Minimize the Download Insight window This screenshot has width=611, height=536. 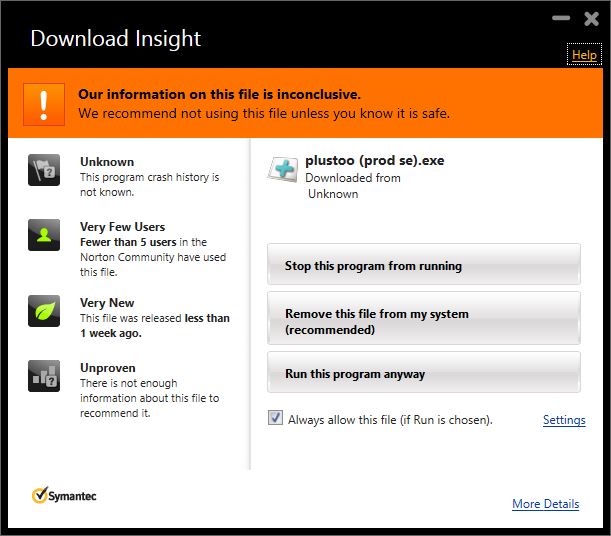(x=561, y=18)
